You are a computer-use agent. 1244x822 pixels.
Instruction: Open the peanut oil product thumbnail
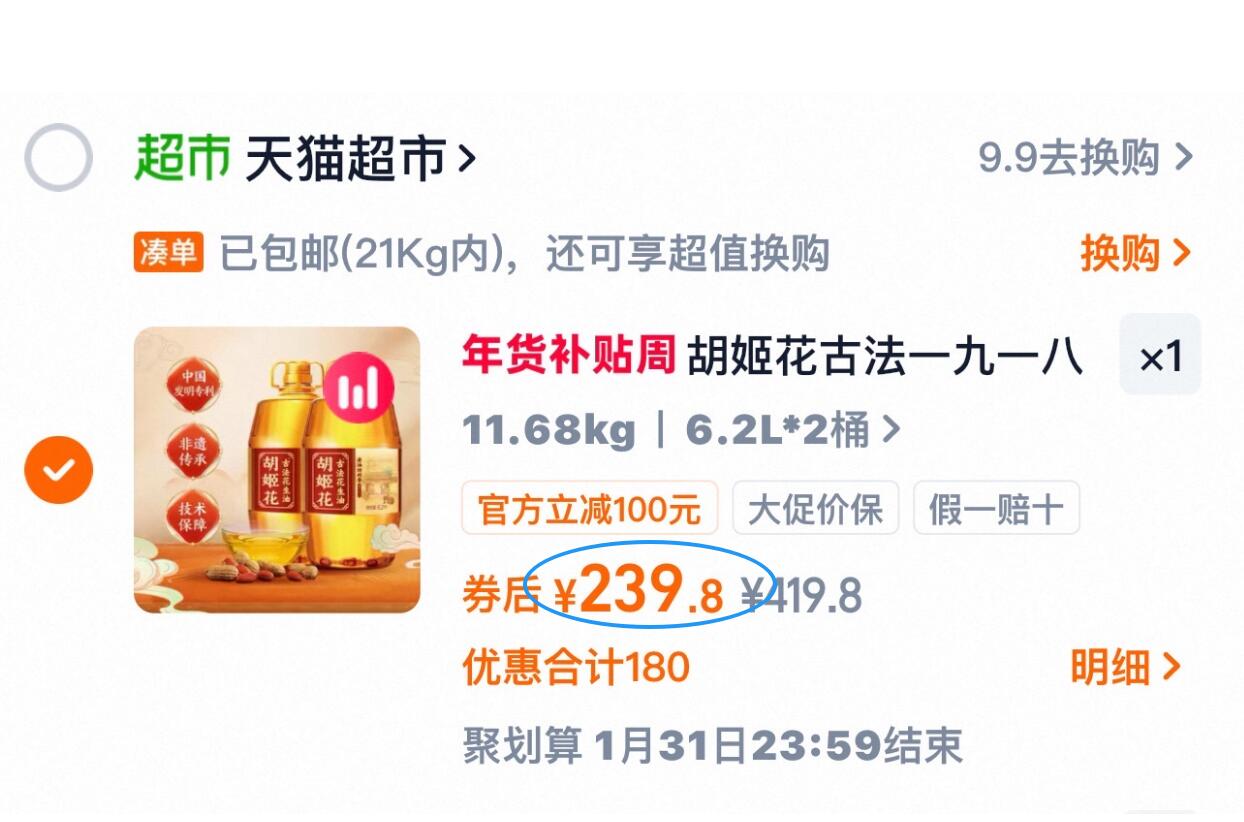click(277, 470)
